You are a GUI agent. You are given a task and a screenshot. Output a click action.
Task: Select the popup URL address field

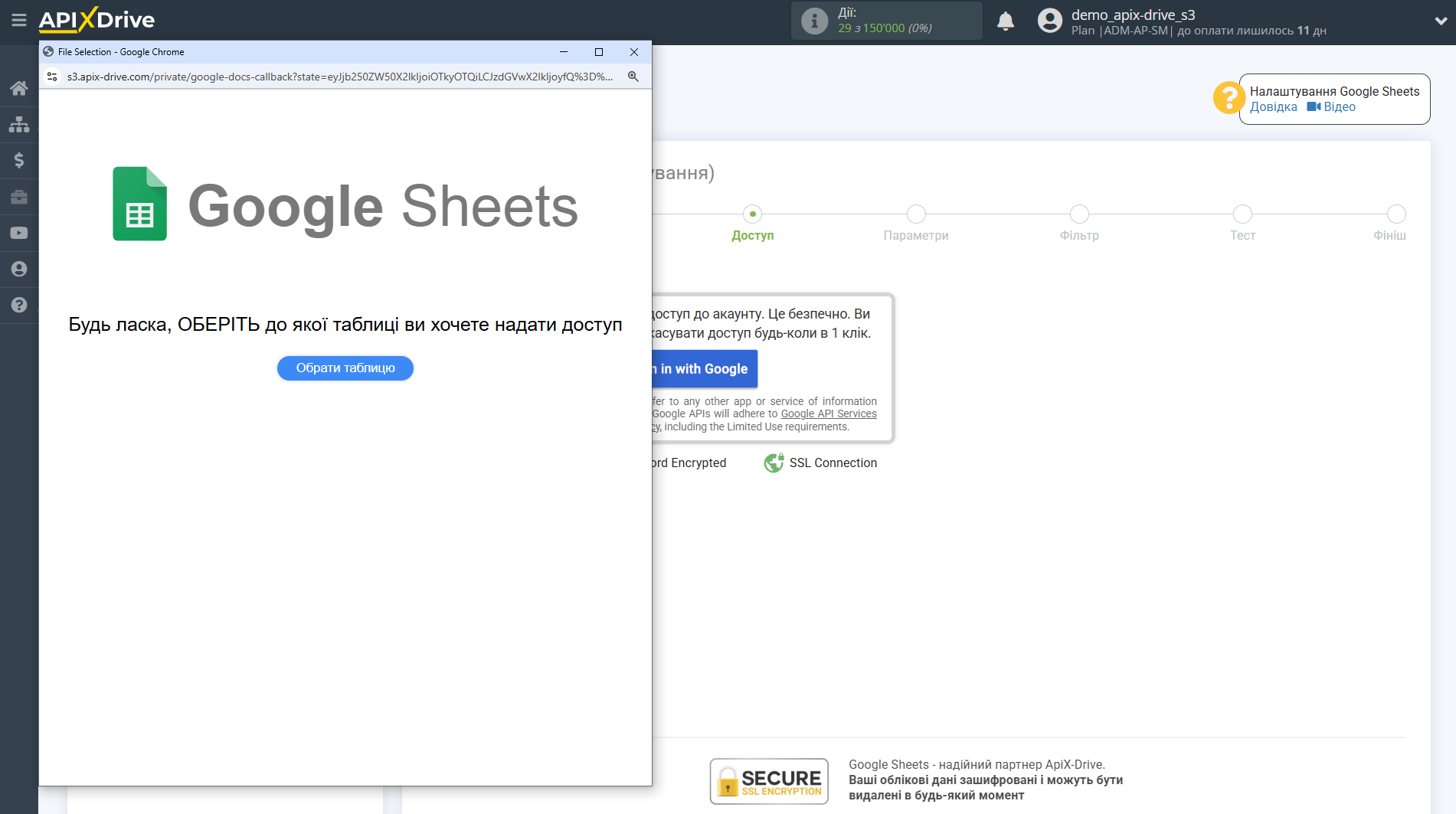340,77
